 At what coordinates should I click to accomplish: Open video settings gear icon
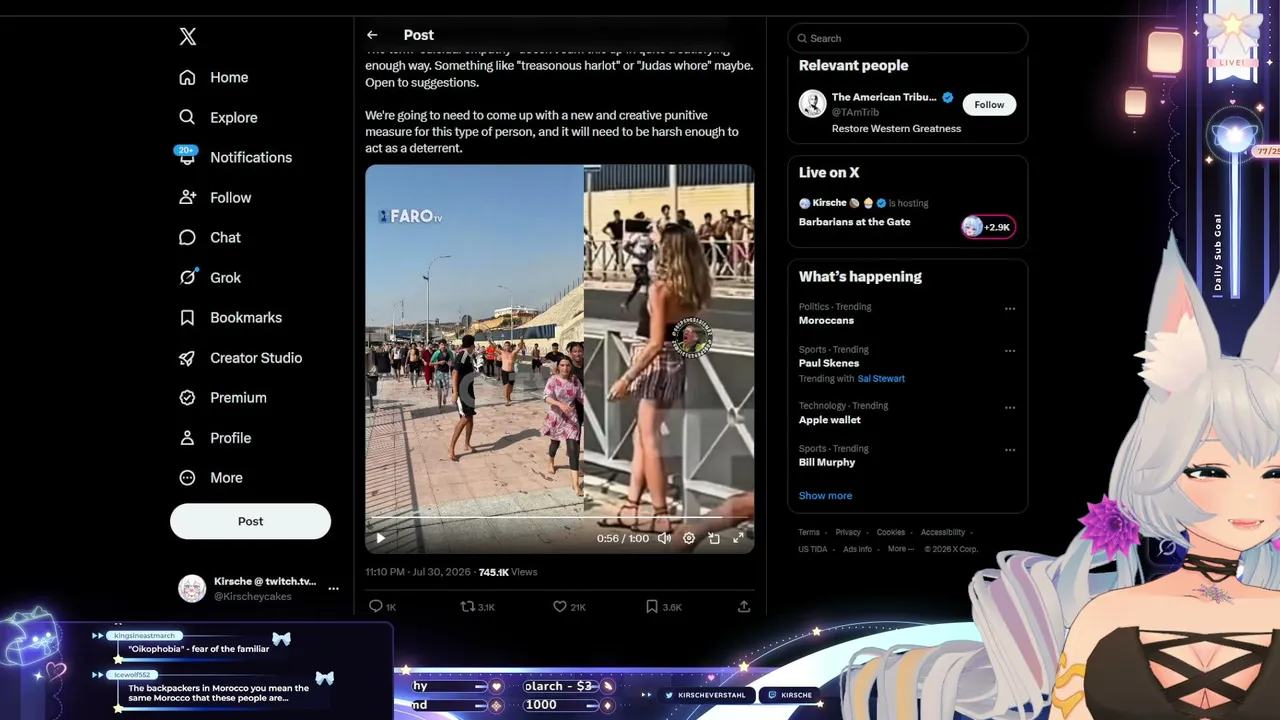(x=689, y=538)
